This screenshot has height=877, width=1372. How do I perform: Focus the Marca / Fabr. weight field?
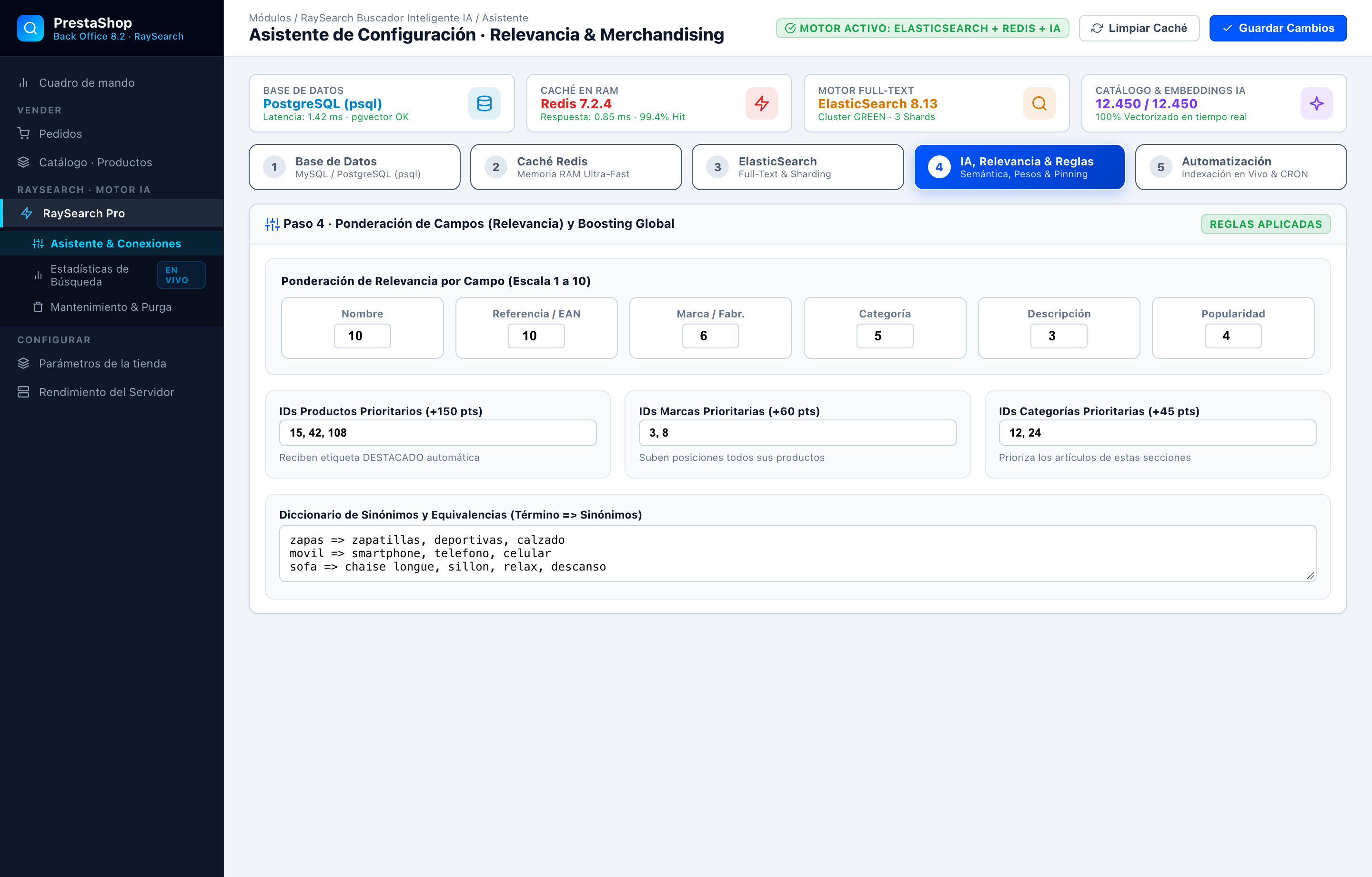(710, 336)
